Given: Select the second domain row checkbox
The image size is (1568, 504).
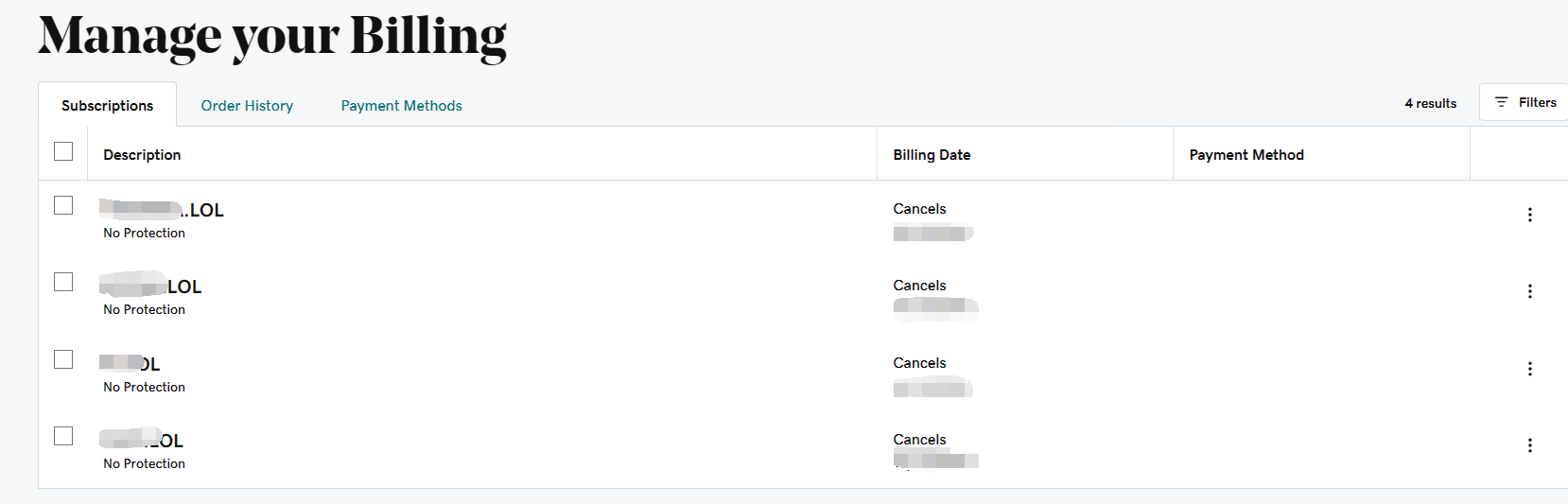Looking at the screenshot, I should point(63,282).
